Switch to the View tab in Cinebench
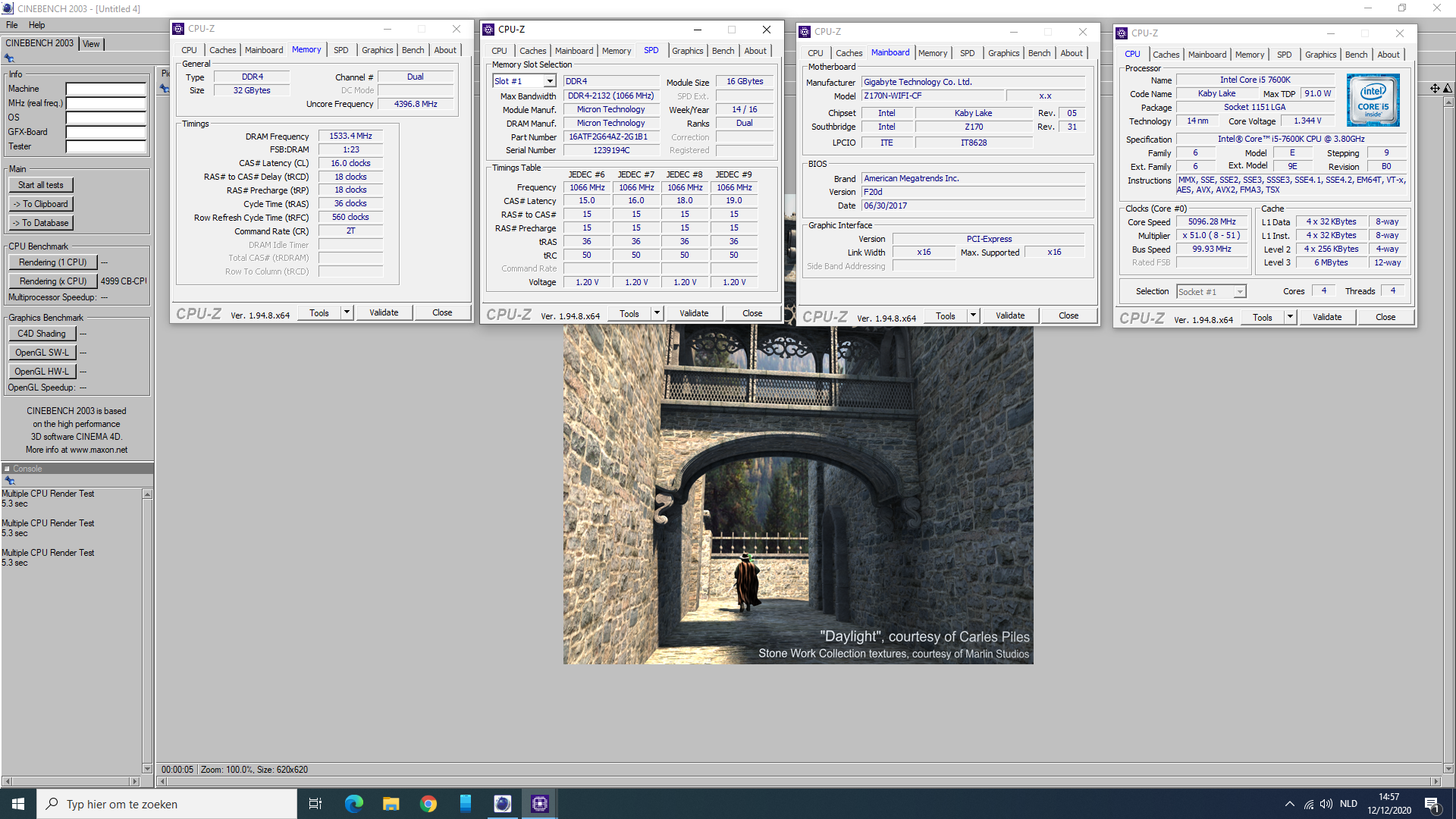 click(x=91, y=44)
